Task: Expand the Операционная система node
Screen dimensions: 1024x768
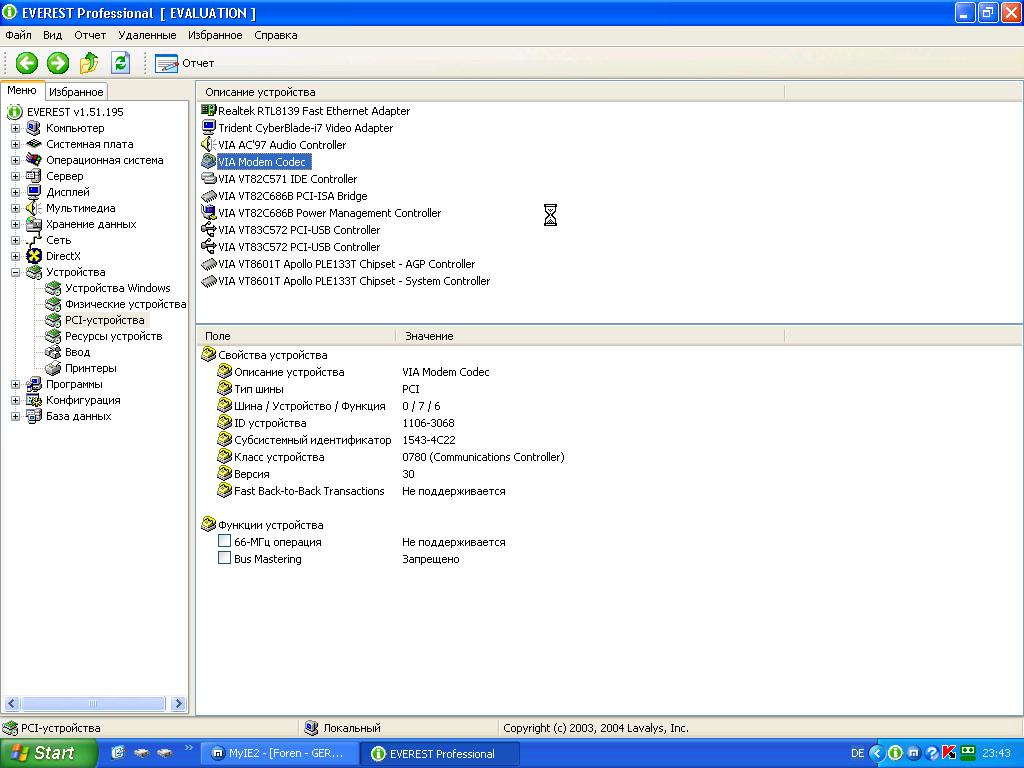Action: point(15,160)
